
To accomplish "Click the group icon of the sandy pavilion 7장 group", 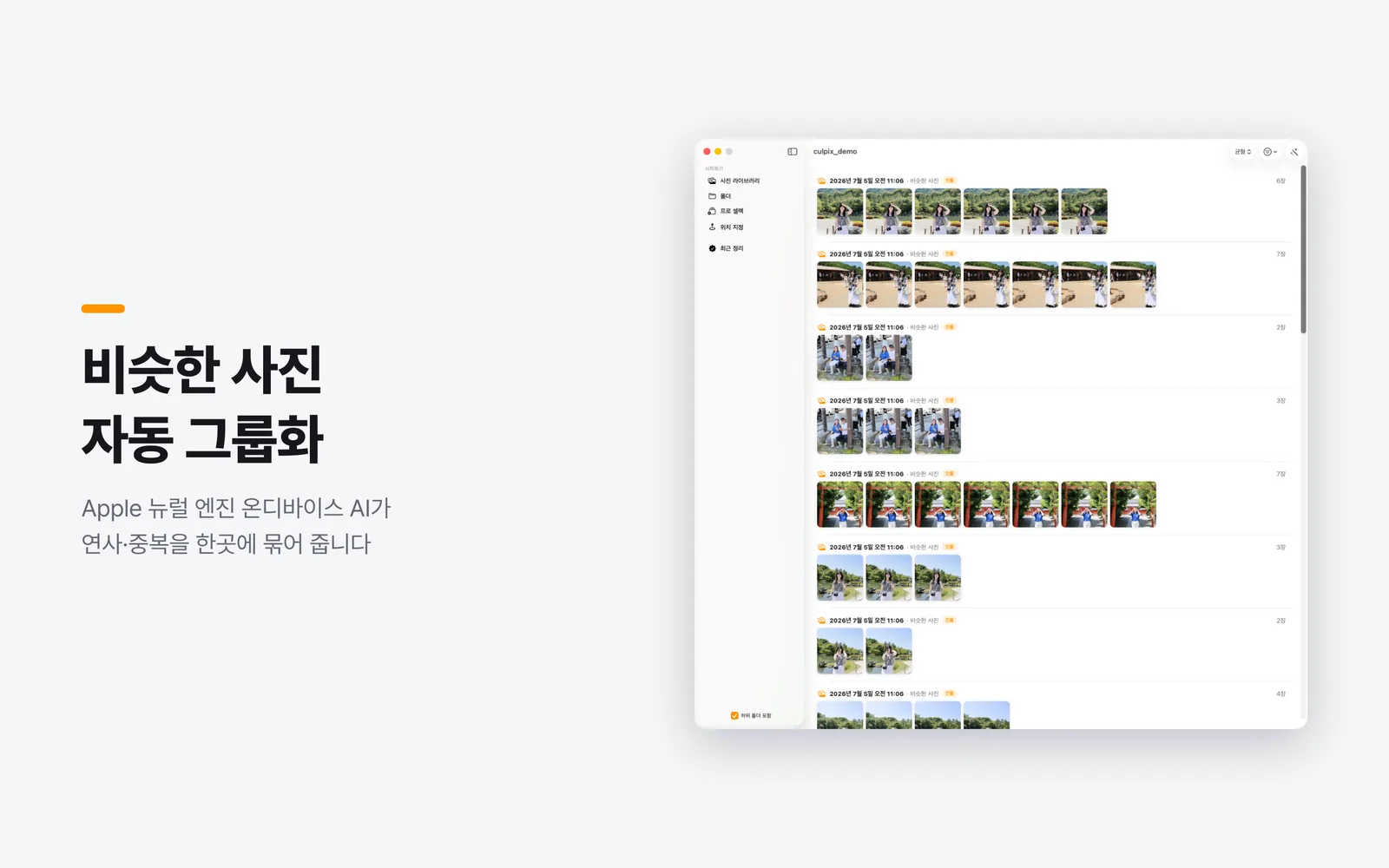I will pyautogui.click(x=821, y=254).
